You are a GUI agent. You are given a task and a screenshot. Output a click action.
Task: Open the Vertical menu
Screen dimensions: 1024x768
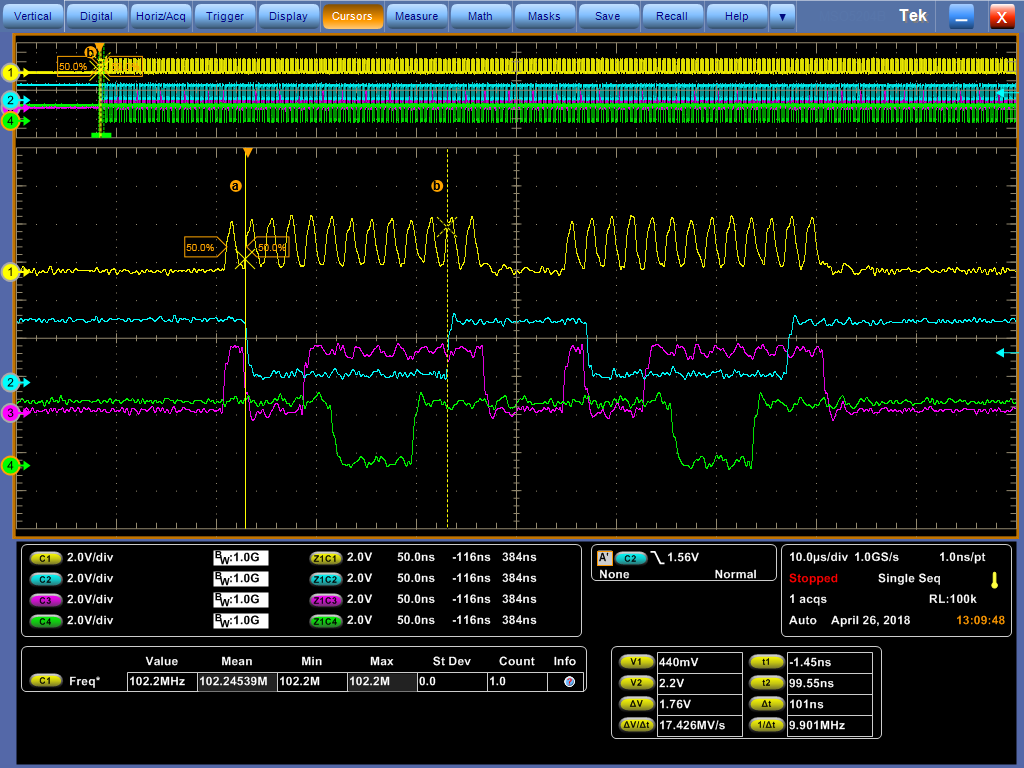tap(33, 16)
